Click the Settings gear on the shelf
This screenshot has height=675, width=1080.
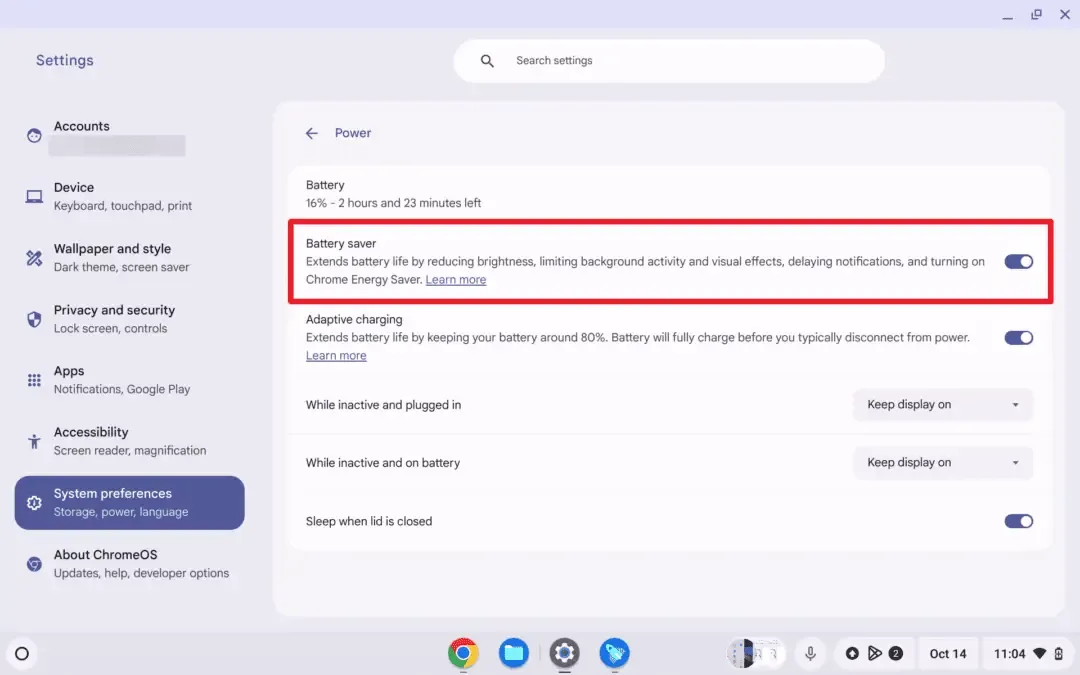[564, 653]
